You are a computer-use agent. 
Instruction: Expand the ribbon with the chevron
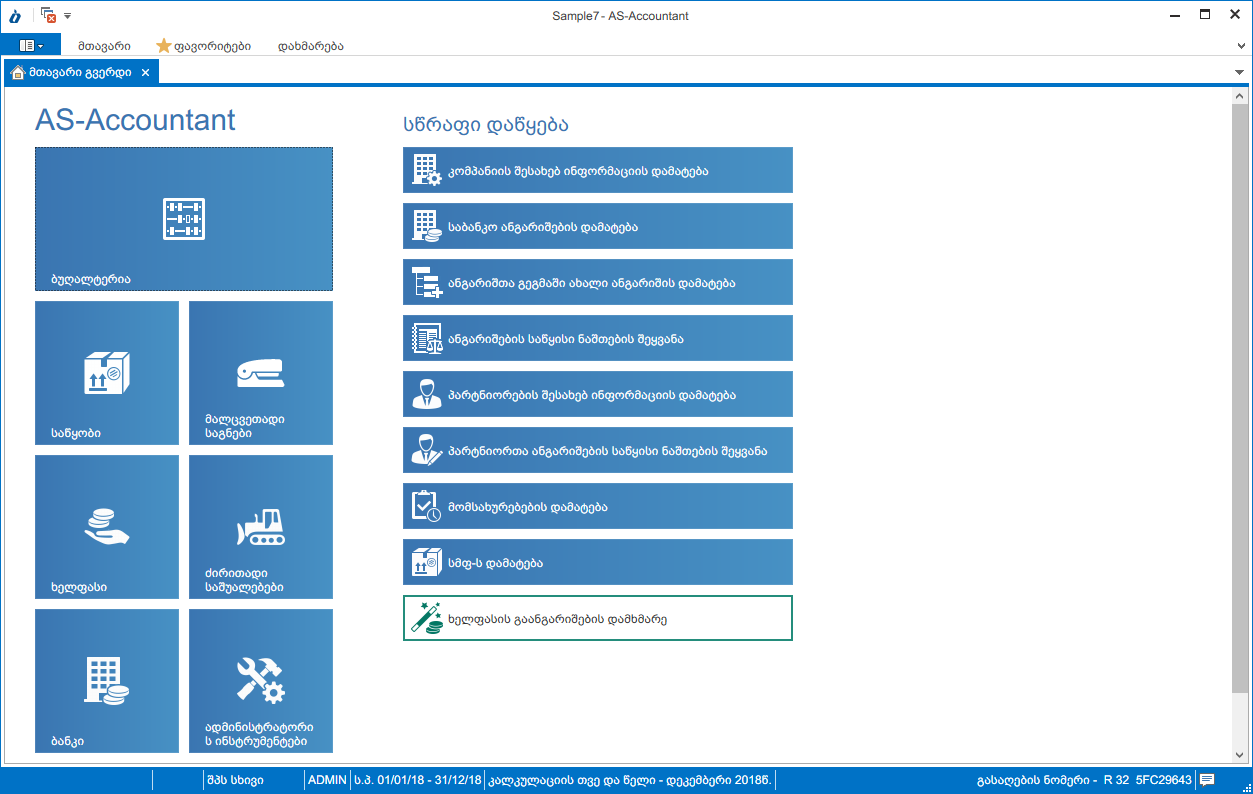[1240, 46]
